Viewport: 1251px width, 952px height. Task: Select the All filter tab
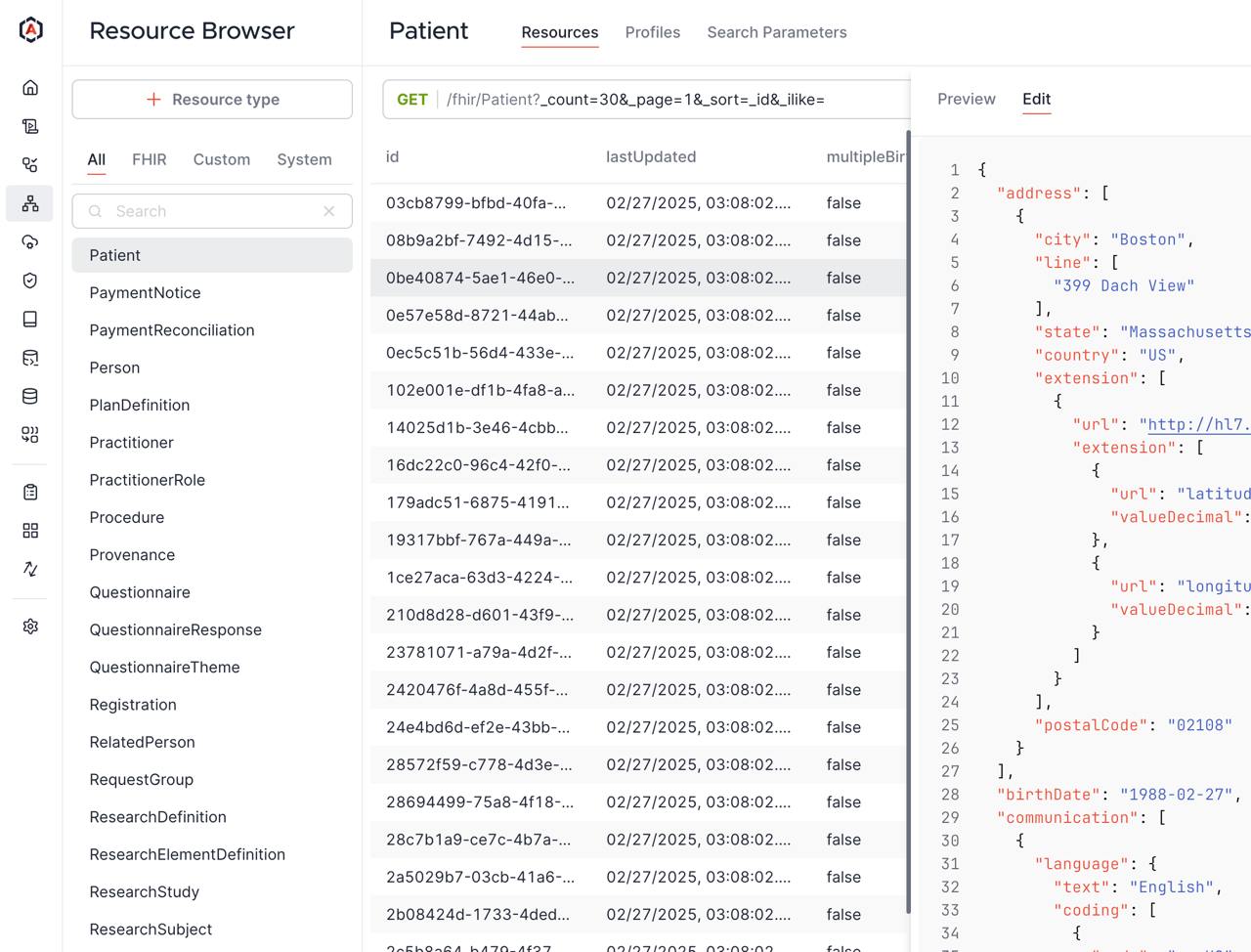[96, 159]
